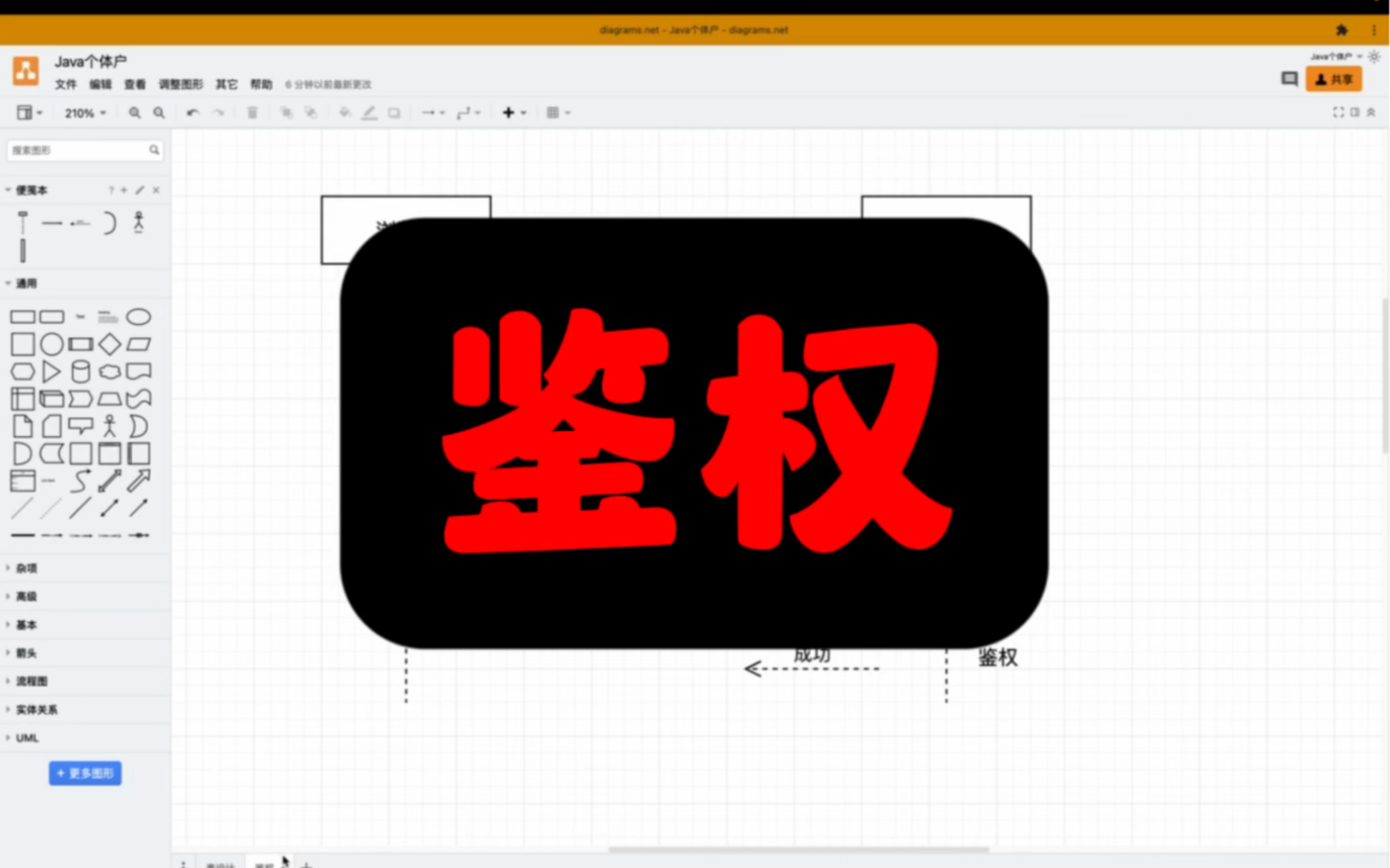Open scratchpad help question mark
1390x868 pixels.
coord(110,190)
